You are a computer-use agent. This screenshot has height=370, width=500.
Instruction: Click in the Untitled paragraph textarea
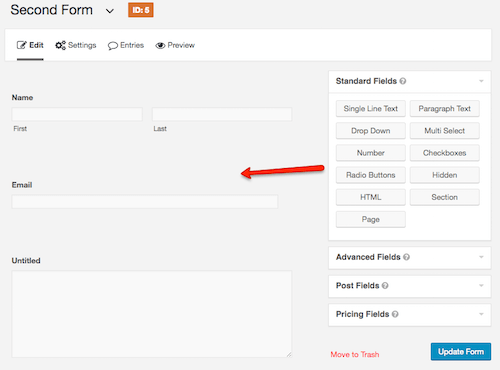coord(152,314)
